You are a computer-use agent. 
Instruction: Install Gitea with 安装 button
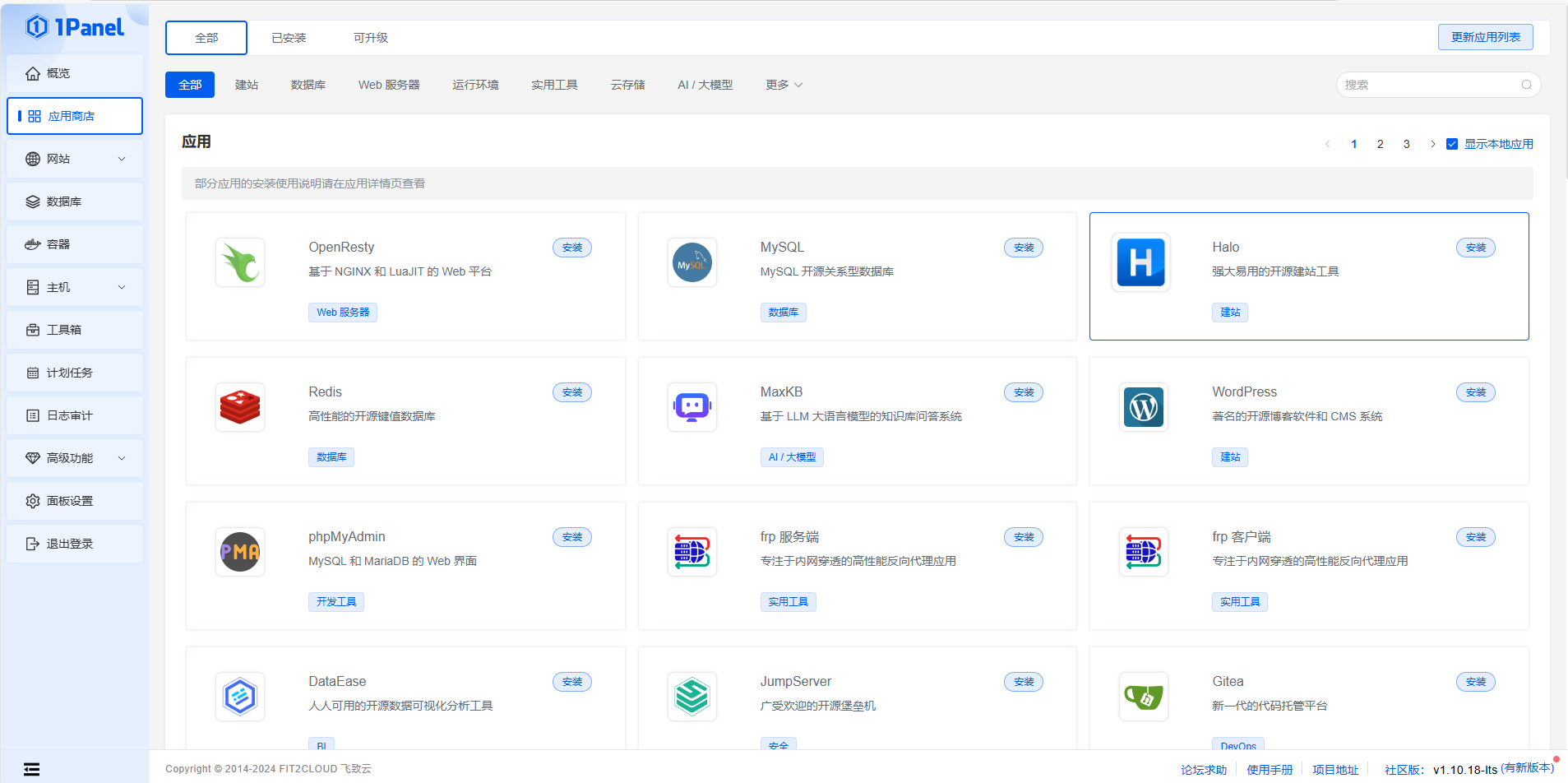(x=1476, y=682)
